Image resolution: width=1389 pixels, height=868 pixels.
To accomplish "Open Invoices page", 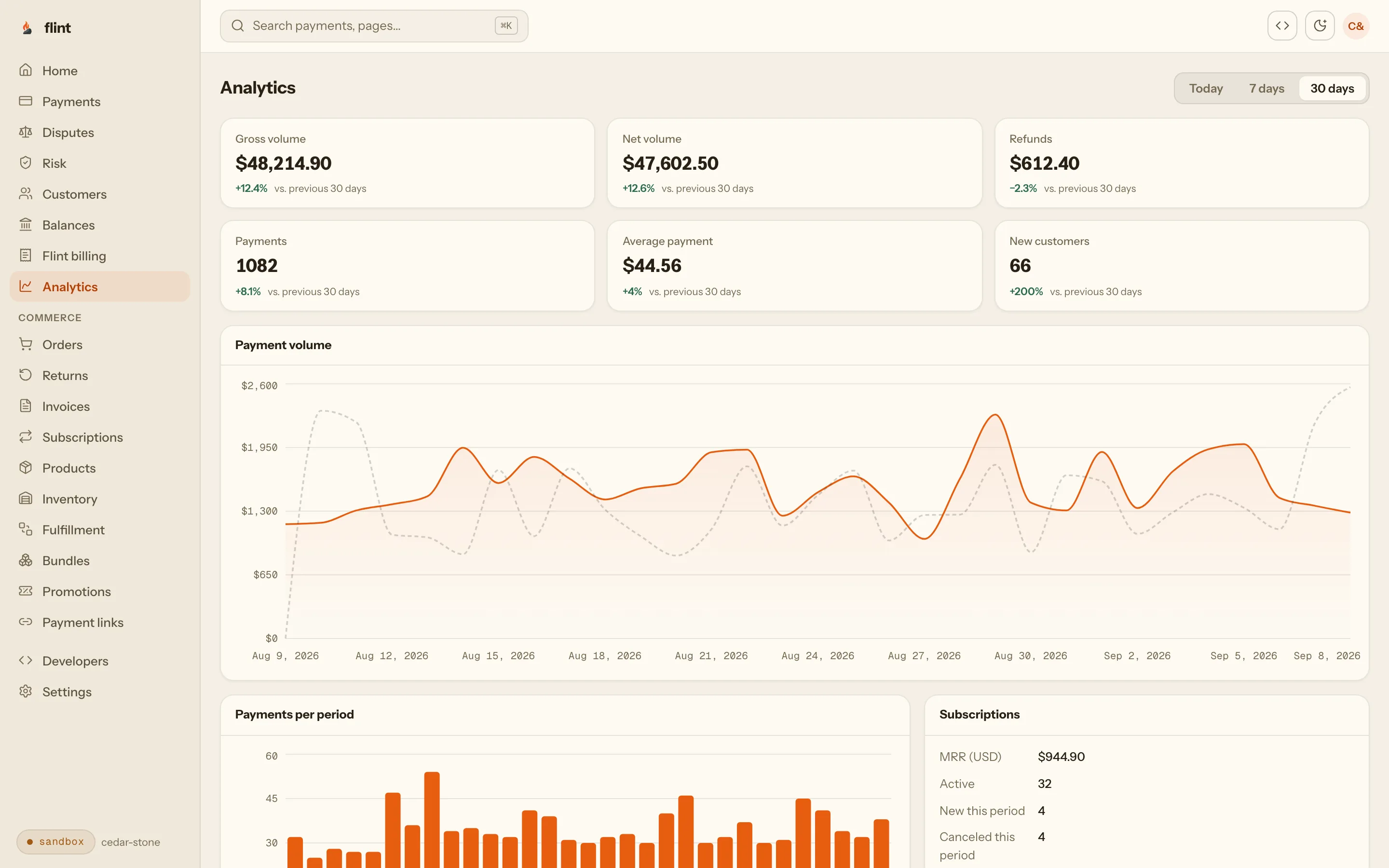I will coord(100,407).
